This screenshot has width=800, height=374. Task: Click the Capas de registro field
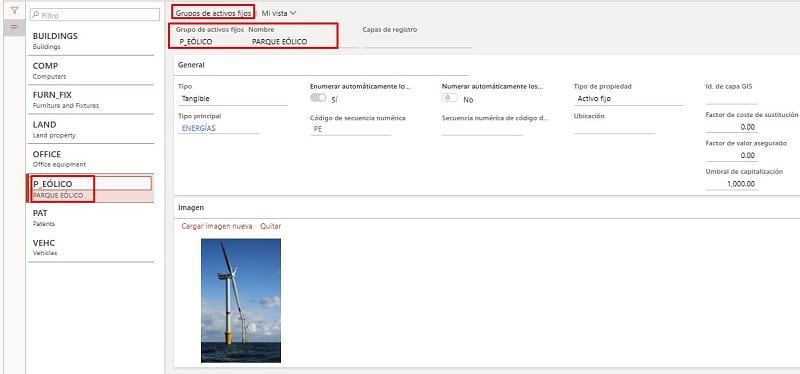pos(417,42)
